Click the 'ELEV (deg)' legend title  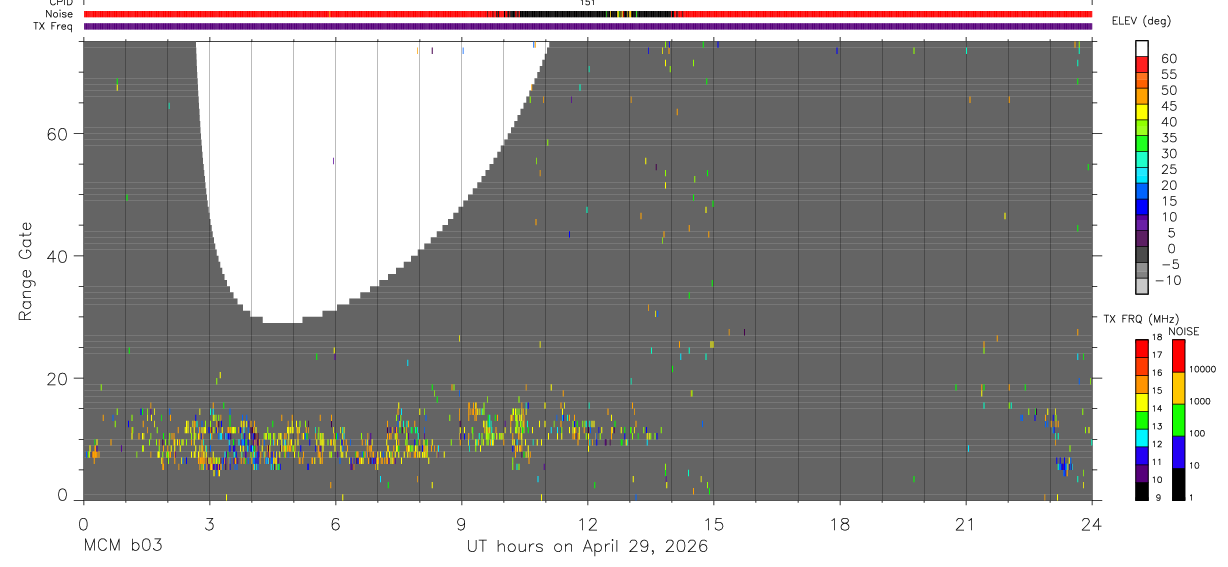click(1142, 21)
